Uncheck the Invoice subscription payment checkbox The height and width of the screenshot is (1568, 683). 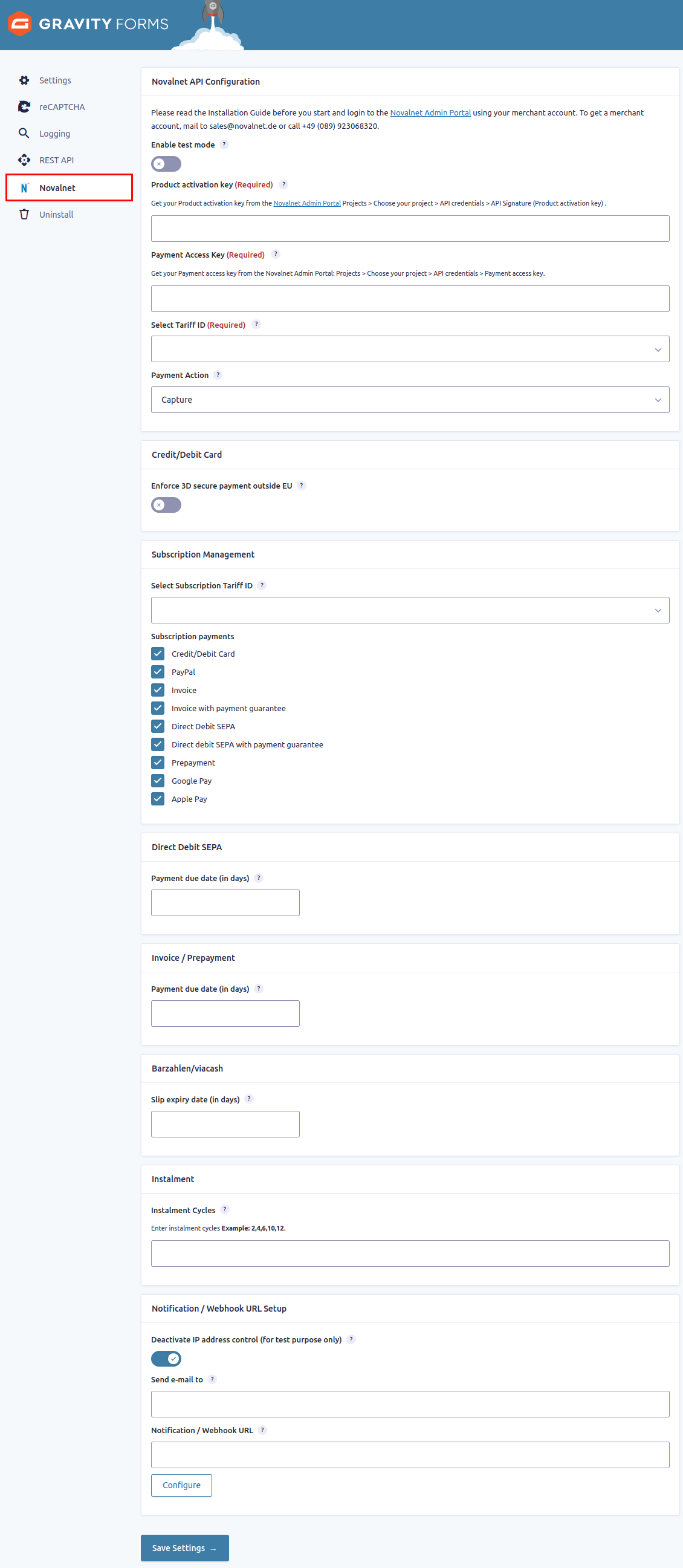click(158, 690)
